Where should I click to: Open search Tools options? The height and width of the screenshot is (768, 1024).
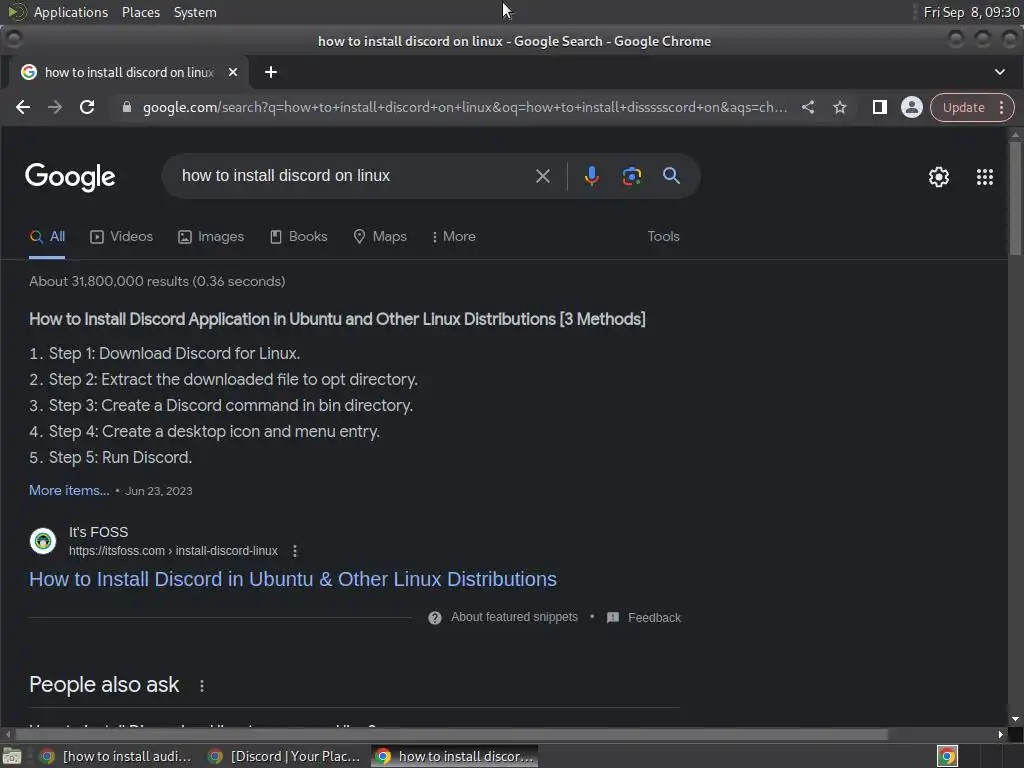point(664,236)
